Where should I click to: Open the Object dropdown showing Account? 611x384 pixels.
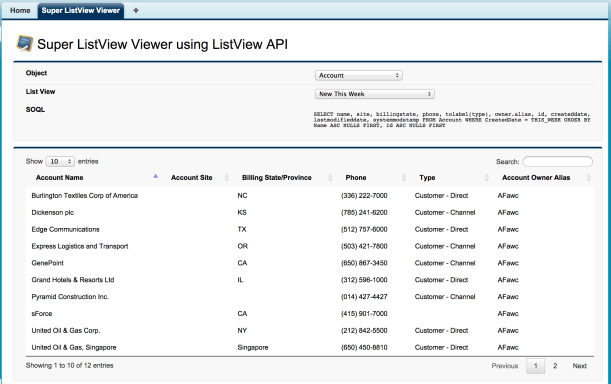358,75
